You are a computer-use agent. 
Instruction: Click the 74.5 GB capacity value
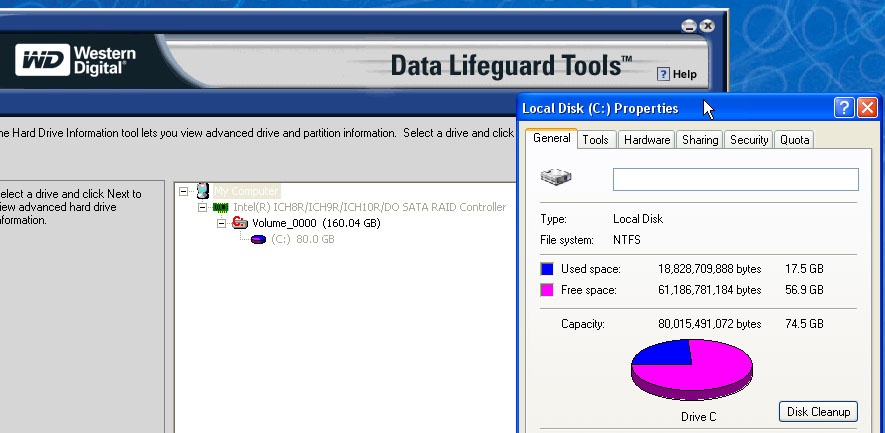[x=804, y=324]
